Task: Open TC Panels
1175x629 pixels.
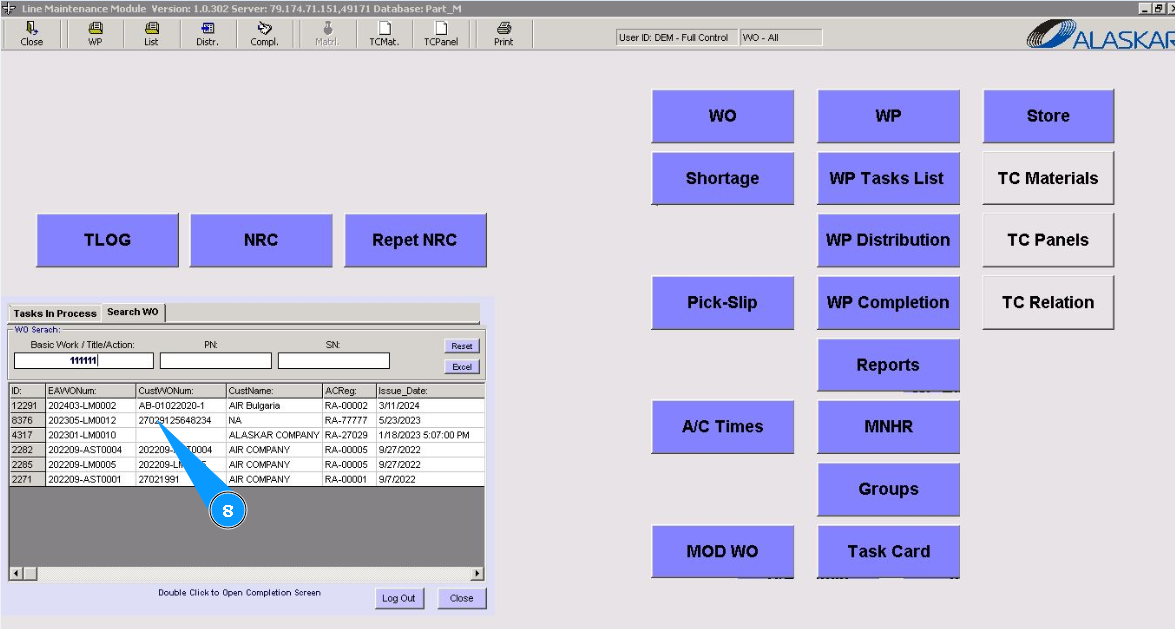Action: coord(1048,240)
